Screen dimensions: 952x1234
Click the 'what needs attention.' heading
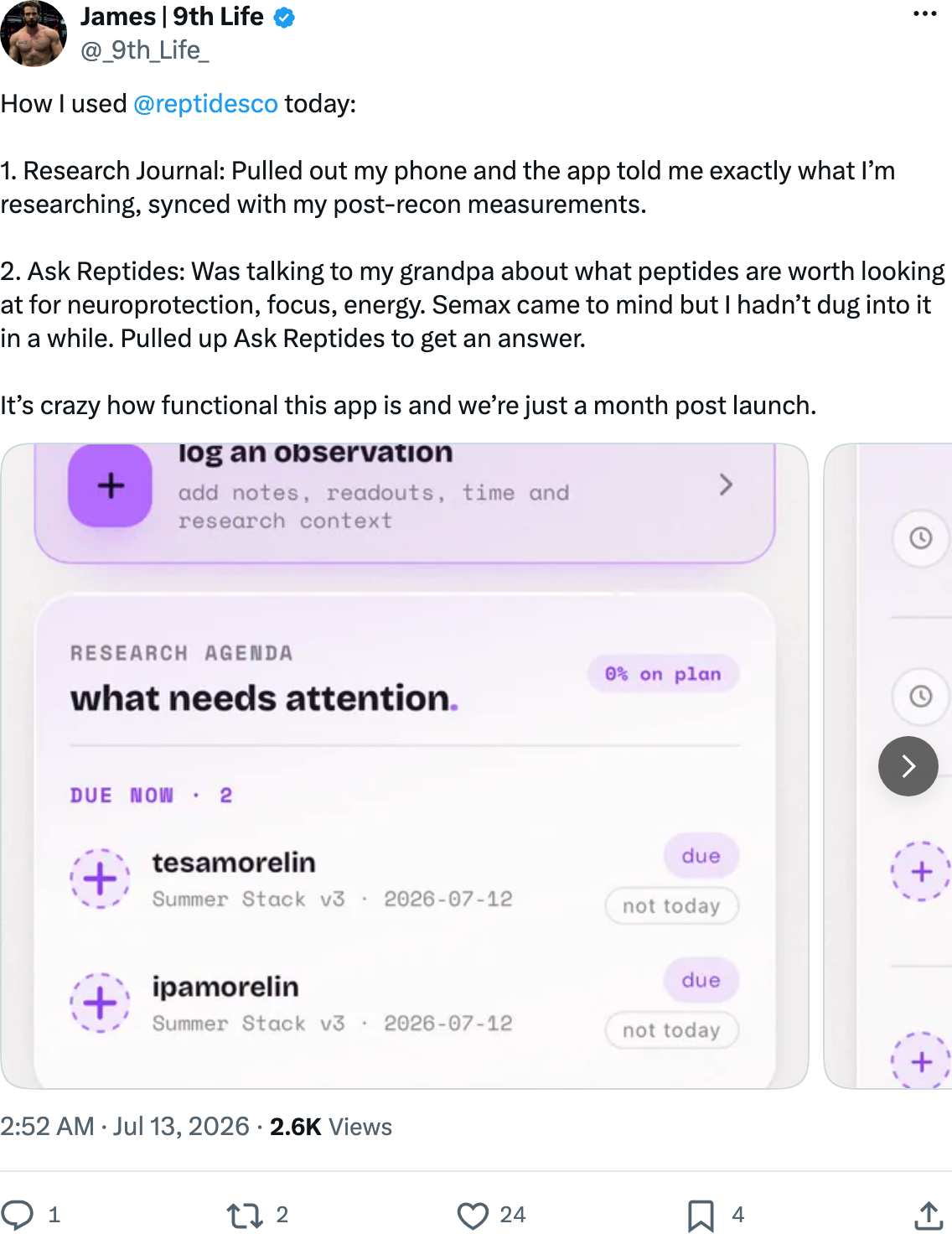[264, 698]
